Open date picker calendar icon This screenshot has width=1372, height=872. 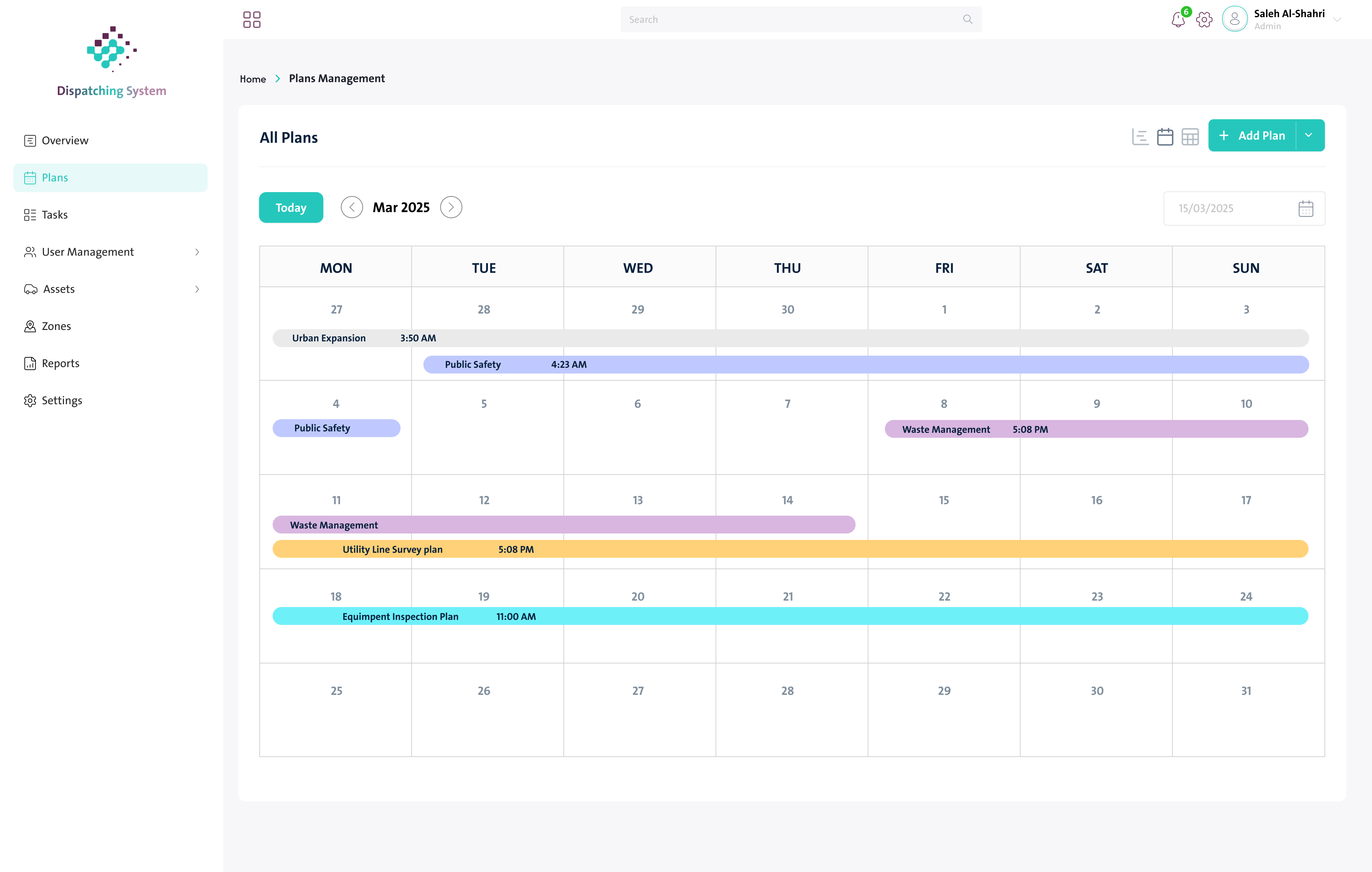tap(1306, 209)
